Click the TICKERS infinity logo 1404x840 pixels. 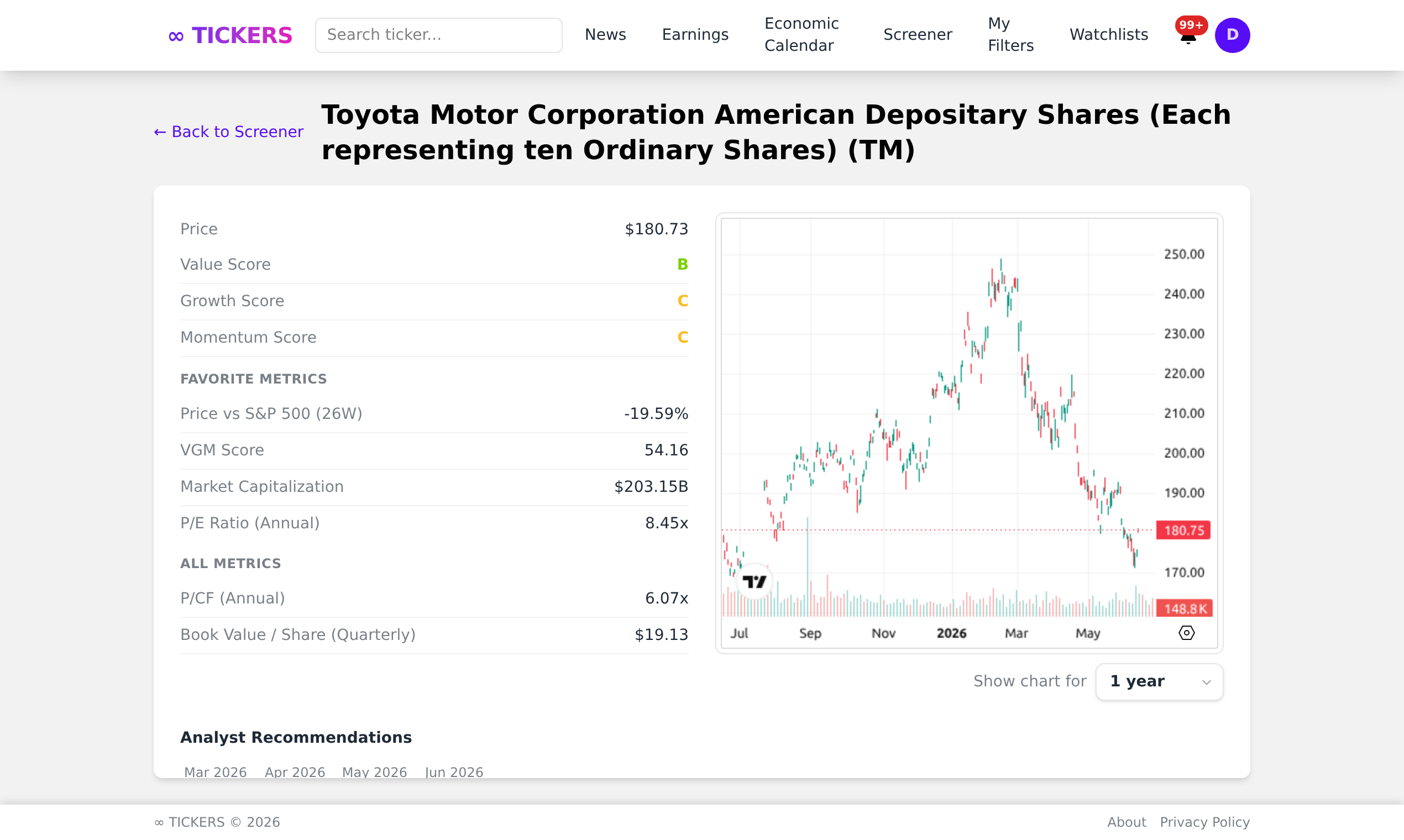click(230, 35)
